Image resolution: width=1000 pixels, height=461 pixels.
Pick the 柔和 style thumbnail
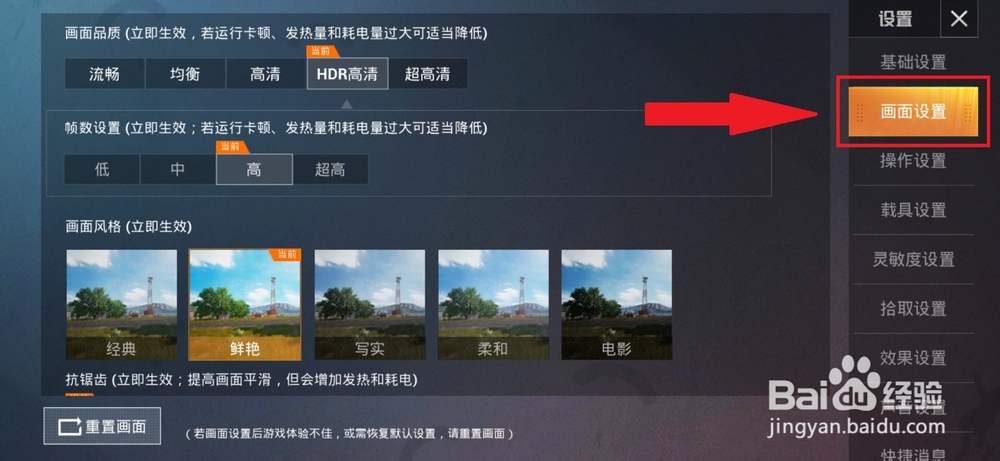[x=493, y=305]
